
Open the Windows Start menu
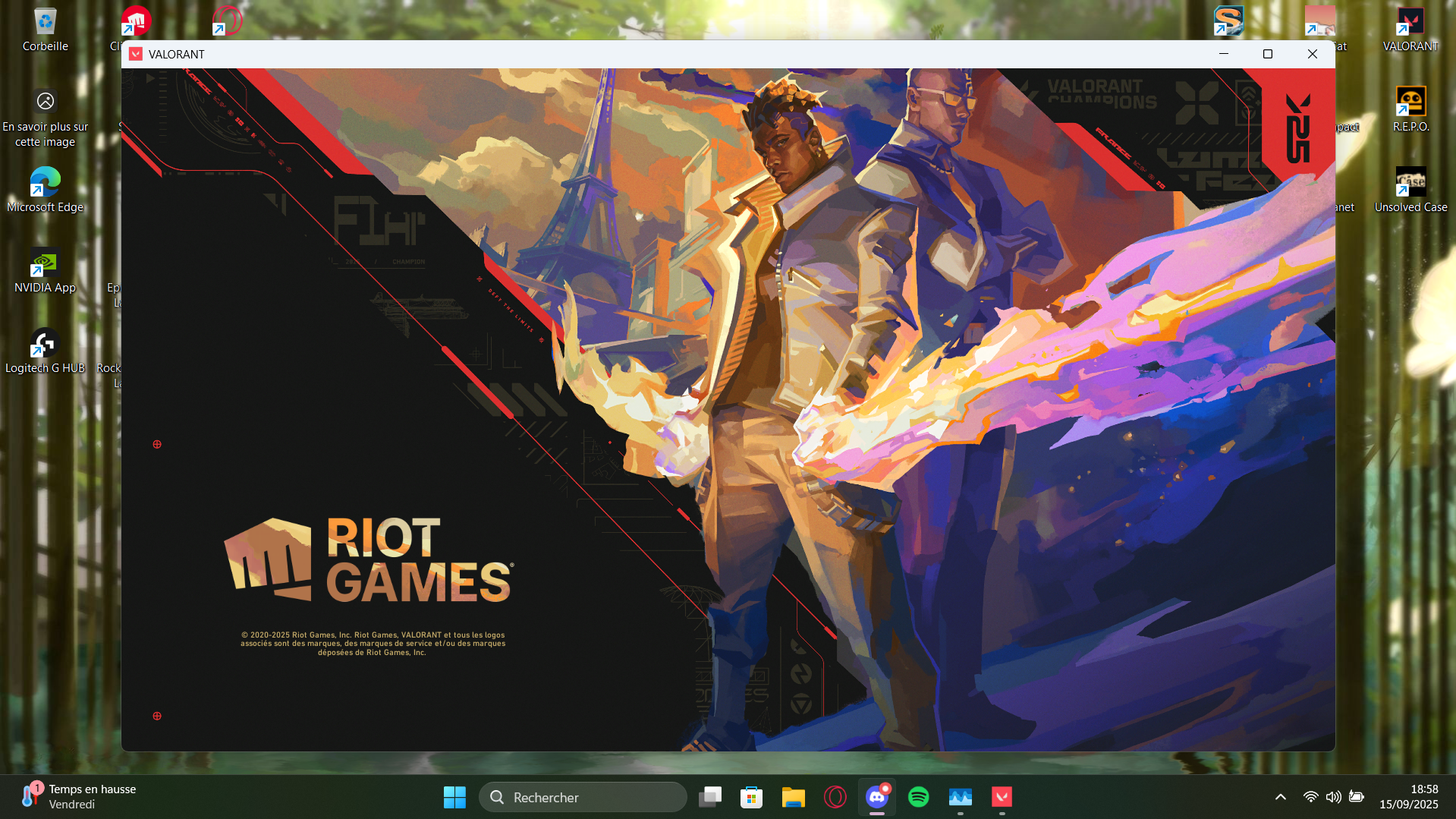pyautogui.click(x=454, y=797)
